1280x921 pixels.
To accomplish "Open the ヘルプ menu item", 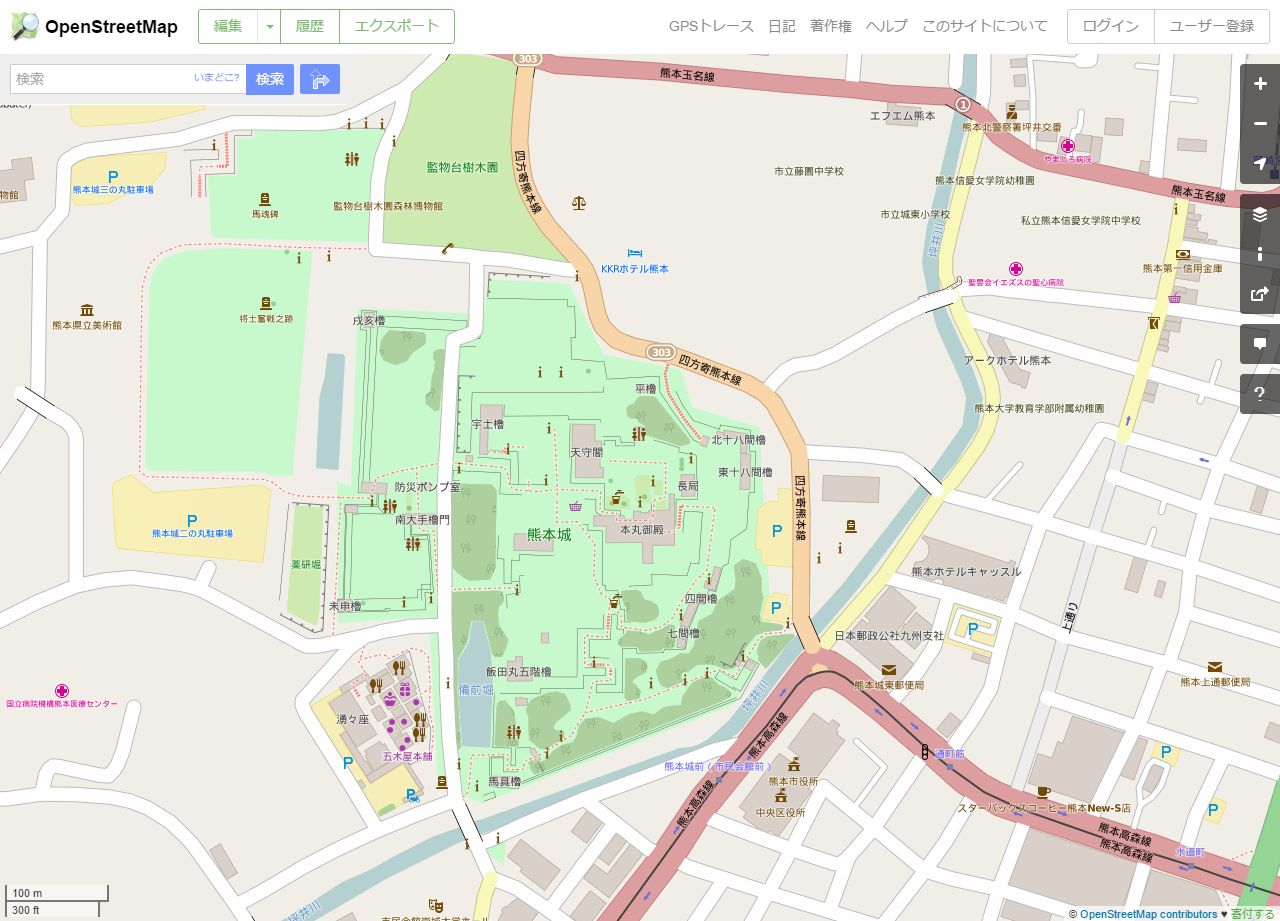I will tap(887, 26).
